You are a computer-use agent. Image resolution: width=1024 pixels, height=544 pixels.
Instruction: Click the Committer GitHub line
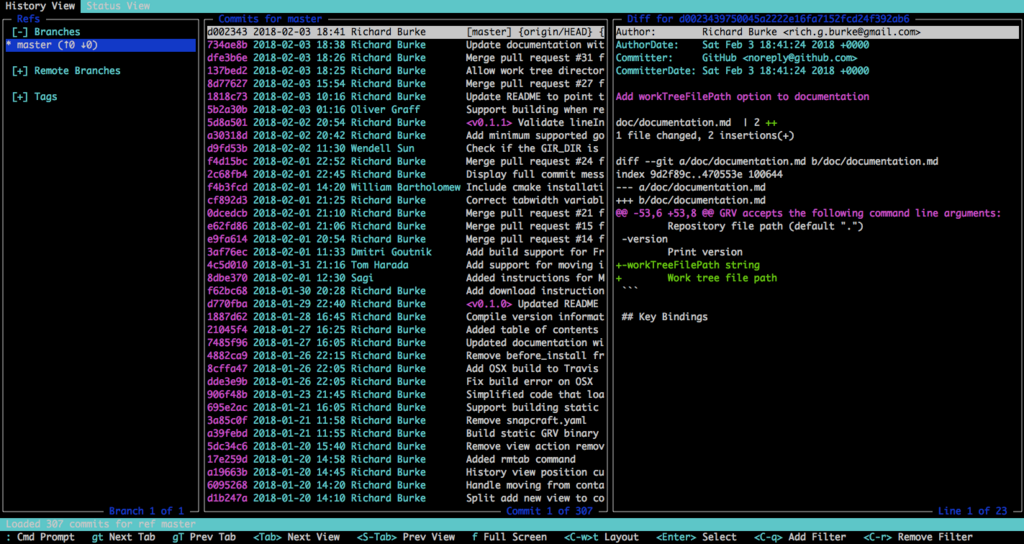click(x=737, y=58)
